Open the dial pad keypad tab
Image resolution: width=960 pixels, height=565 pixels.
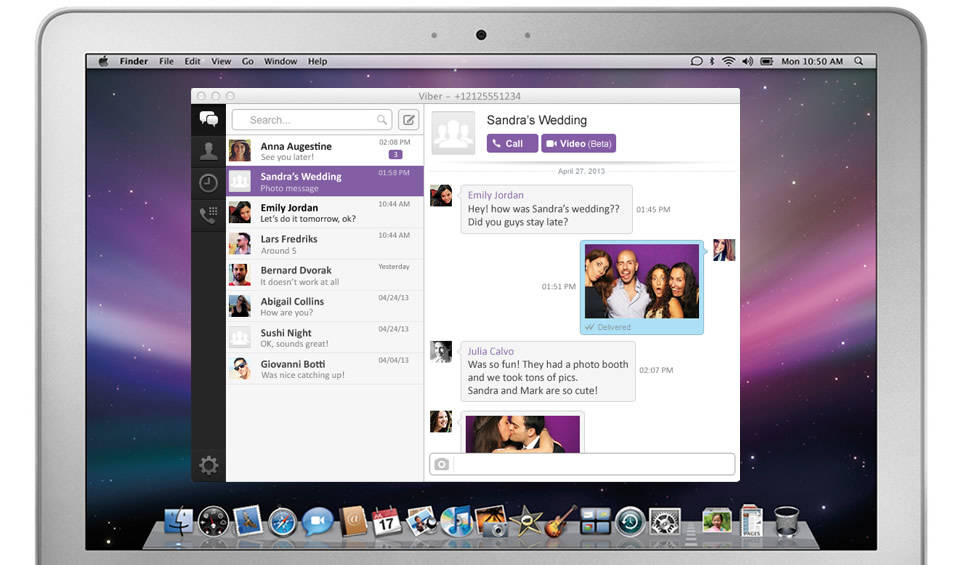coord(208,215)
